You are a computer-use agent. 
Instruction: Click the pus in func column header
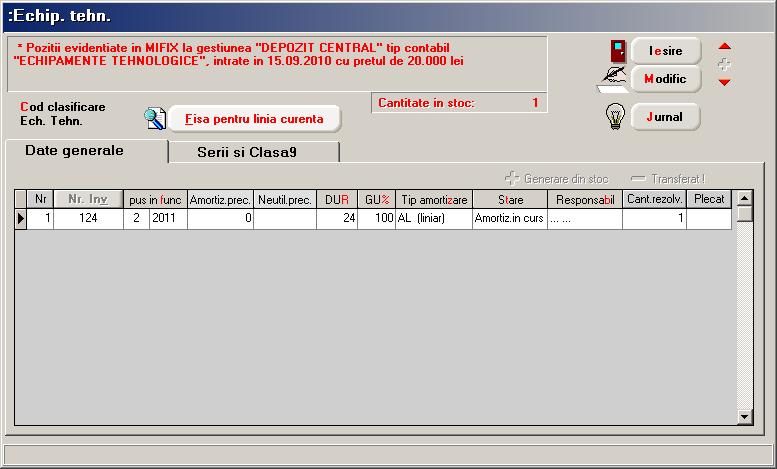[155, 200]
